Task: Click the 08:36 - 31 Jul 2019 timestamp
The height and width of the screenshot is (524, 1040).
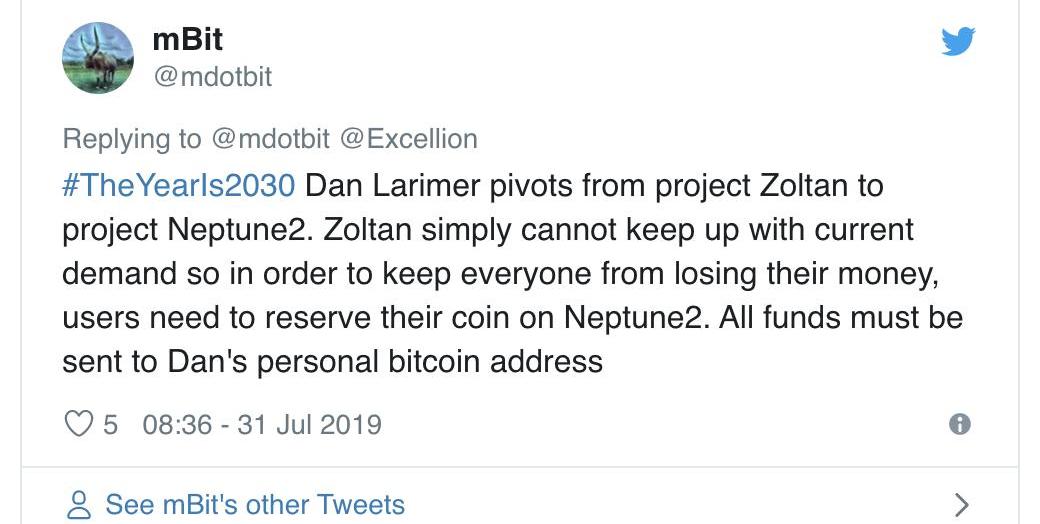Action: 262,425
